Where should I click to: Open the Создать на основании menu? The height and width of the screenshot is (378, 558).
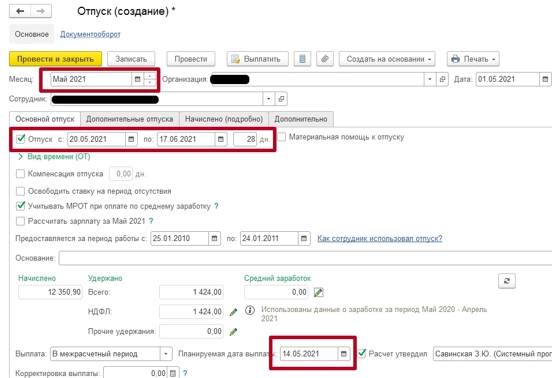click(387, 59)
